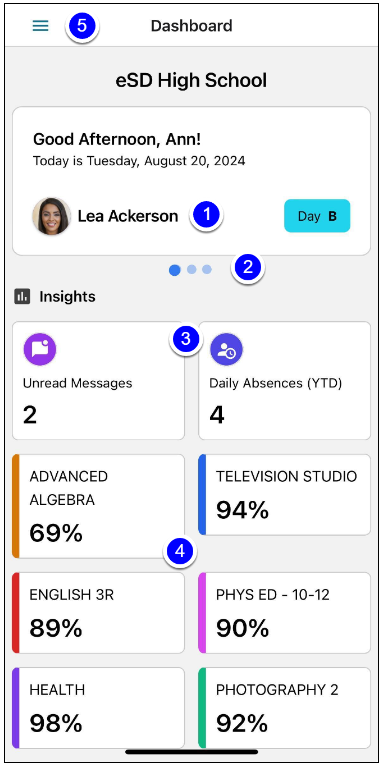Click annotation marker number 3
The width and height of the screenshot is (381, 765).
[x=186, y=339]
